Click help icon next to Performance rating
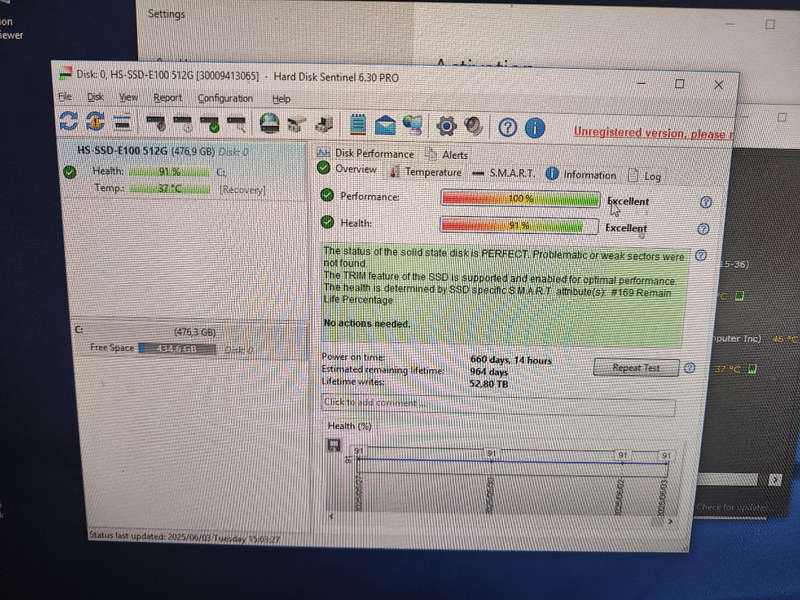Viewport: 800px width, 600px height. pyautogui.click(x=706, y=202)
